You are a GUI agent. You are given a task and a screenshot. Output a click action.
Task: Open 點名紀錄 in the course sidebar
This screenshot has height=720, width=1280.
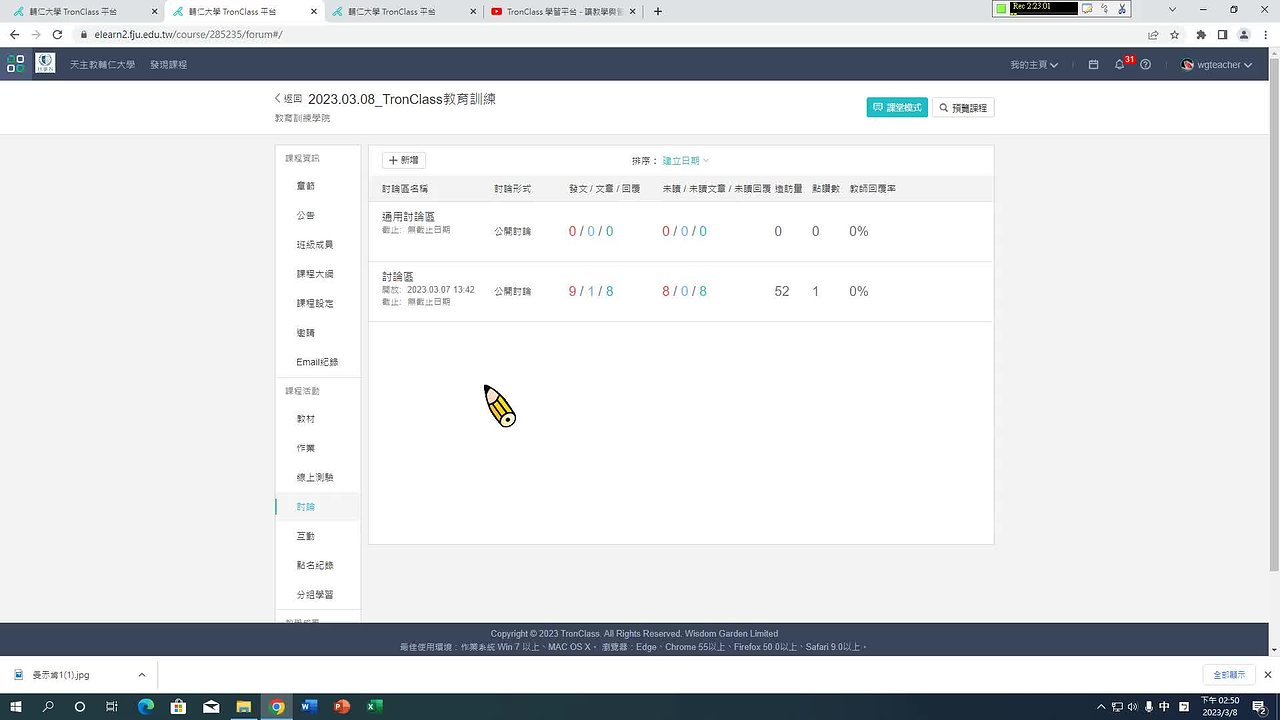tap(315, 565)
